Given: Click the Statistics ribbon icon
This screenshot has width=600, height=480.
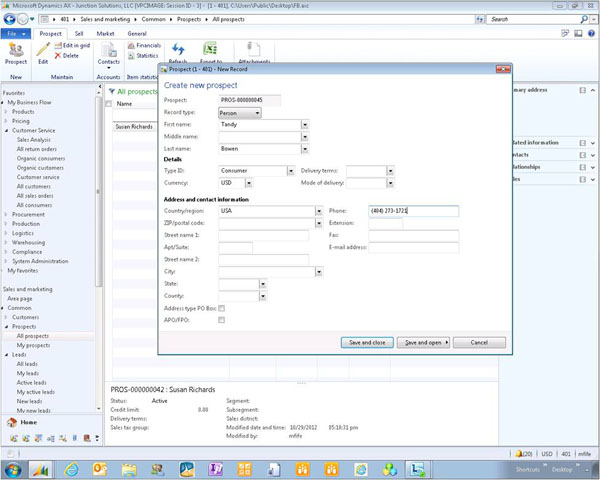Looking at the screenshot, I should pos(130,55).
